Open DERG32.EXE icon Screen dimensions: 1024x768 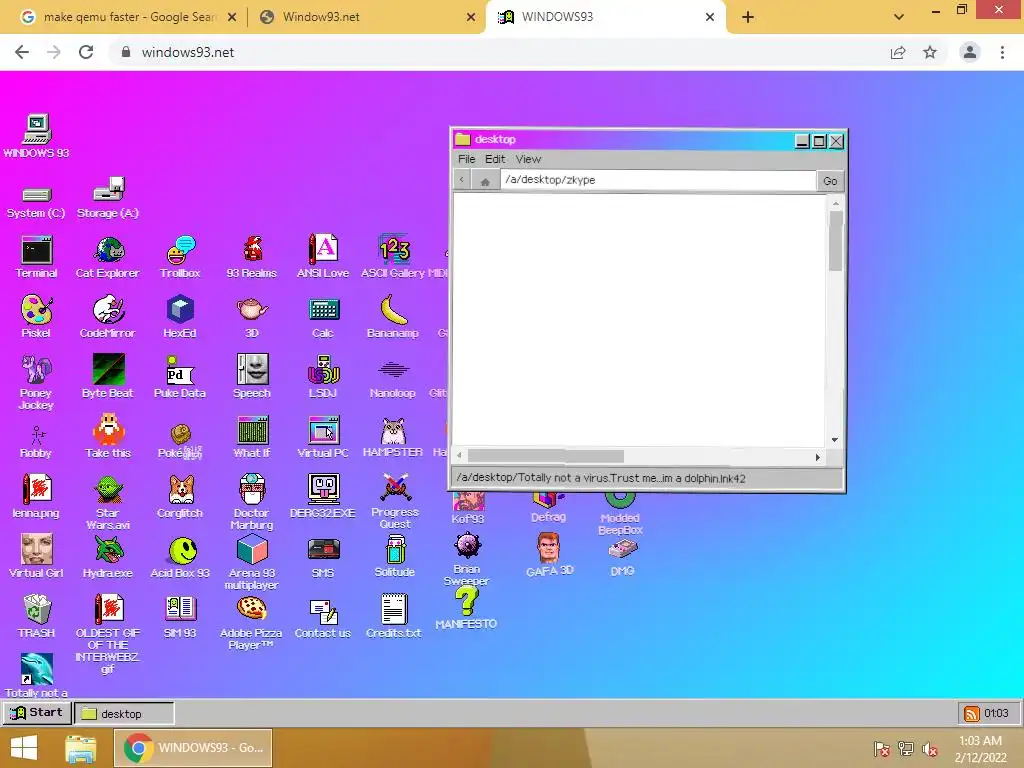tap(323, 496)
